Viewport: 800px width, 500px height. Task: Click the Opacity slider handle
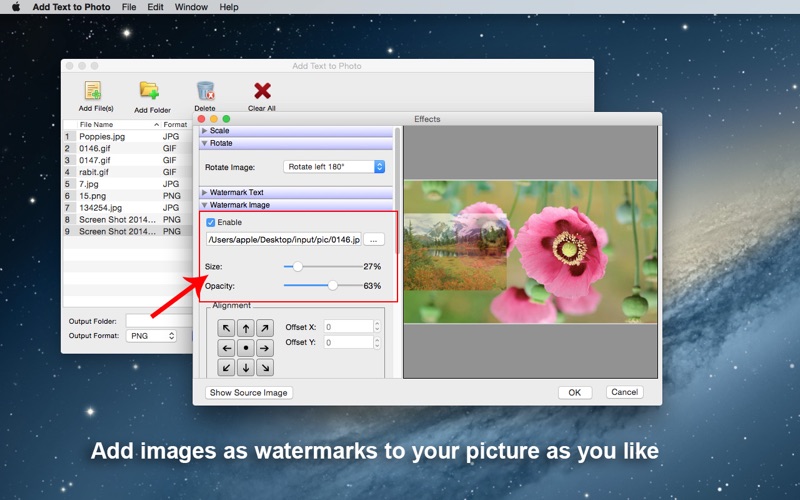[333, 286]
